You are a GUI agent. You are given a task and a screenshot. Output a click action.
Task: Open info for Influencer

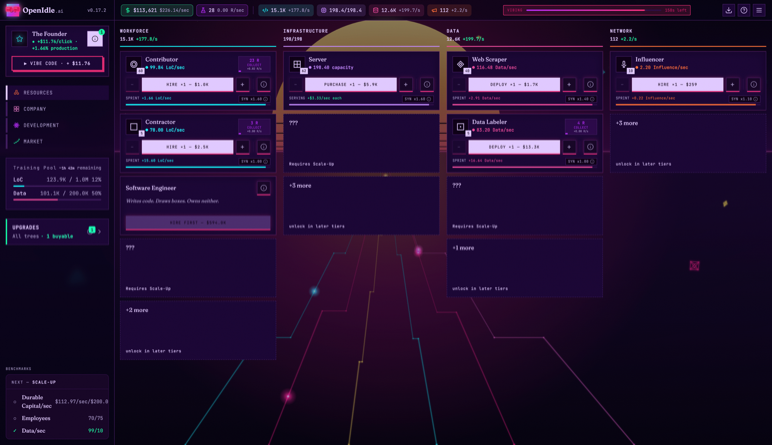tap(754, 85)
